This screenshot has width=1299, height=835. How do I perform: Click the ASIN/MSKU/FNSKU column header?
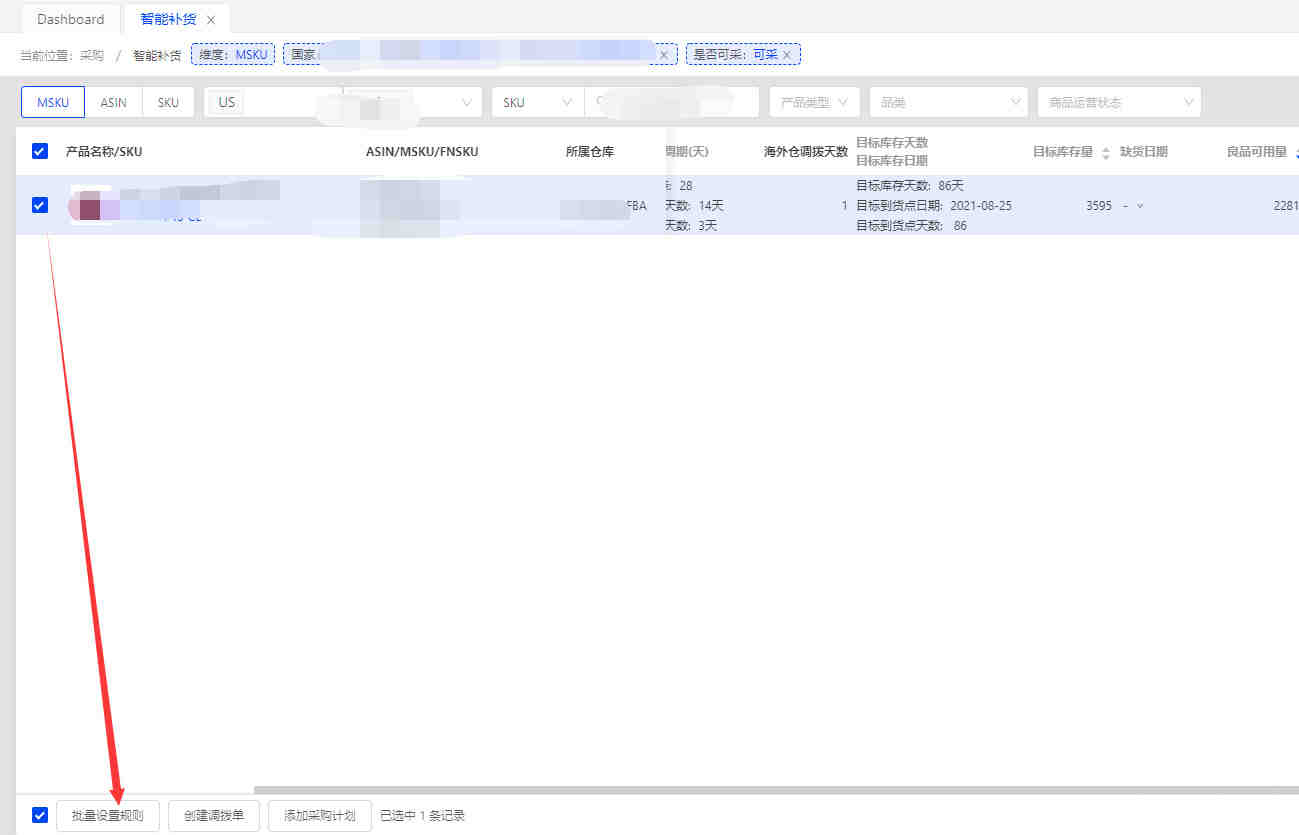(422, 152)
